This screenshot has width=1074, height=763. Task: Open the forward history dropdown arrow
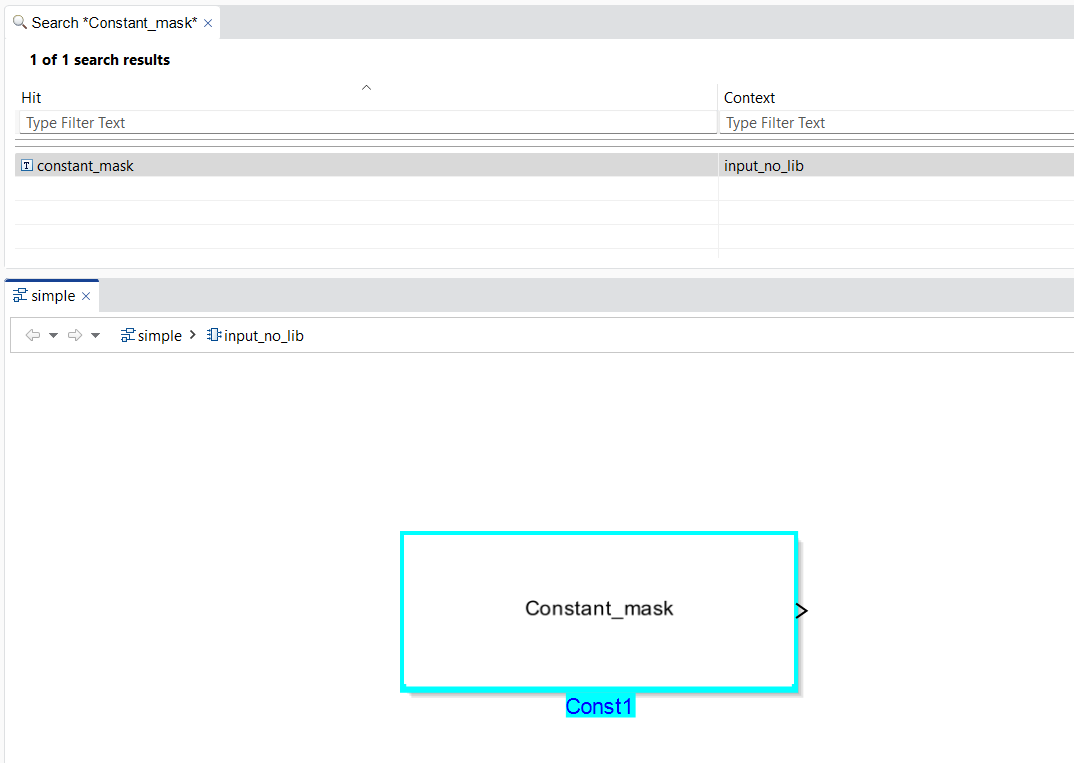(x=96, y=335)
